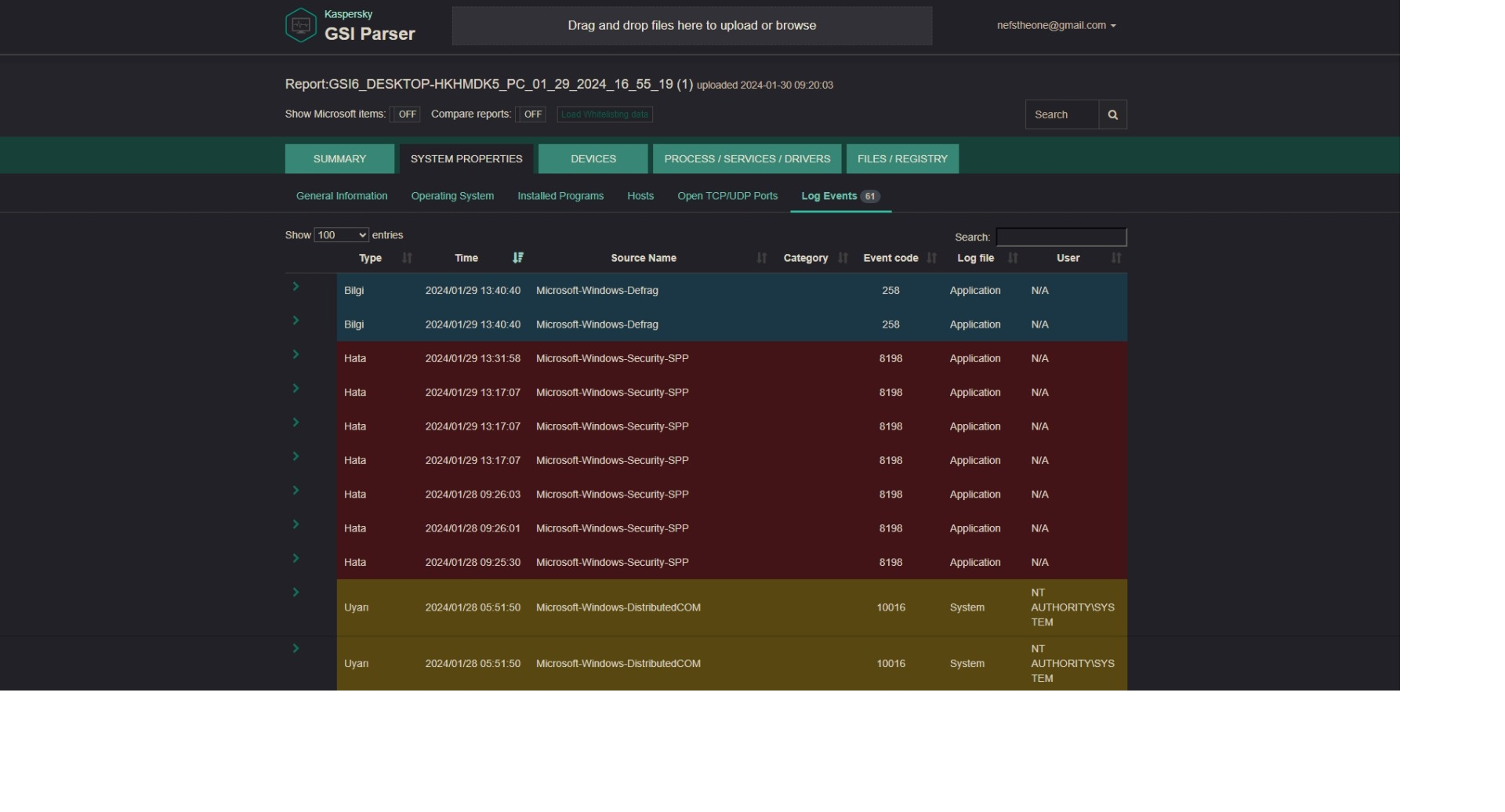Toggle the Show Microsoft items switch
Viewport: 1505px width, 812px height.
tap(407, 114)
